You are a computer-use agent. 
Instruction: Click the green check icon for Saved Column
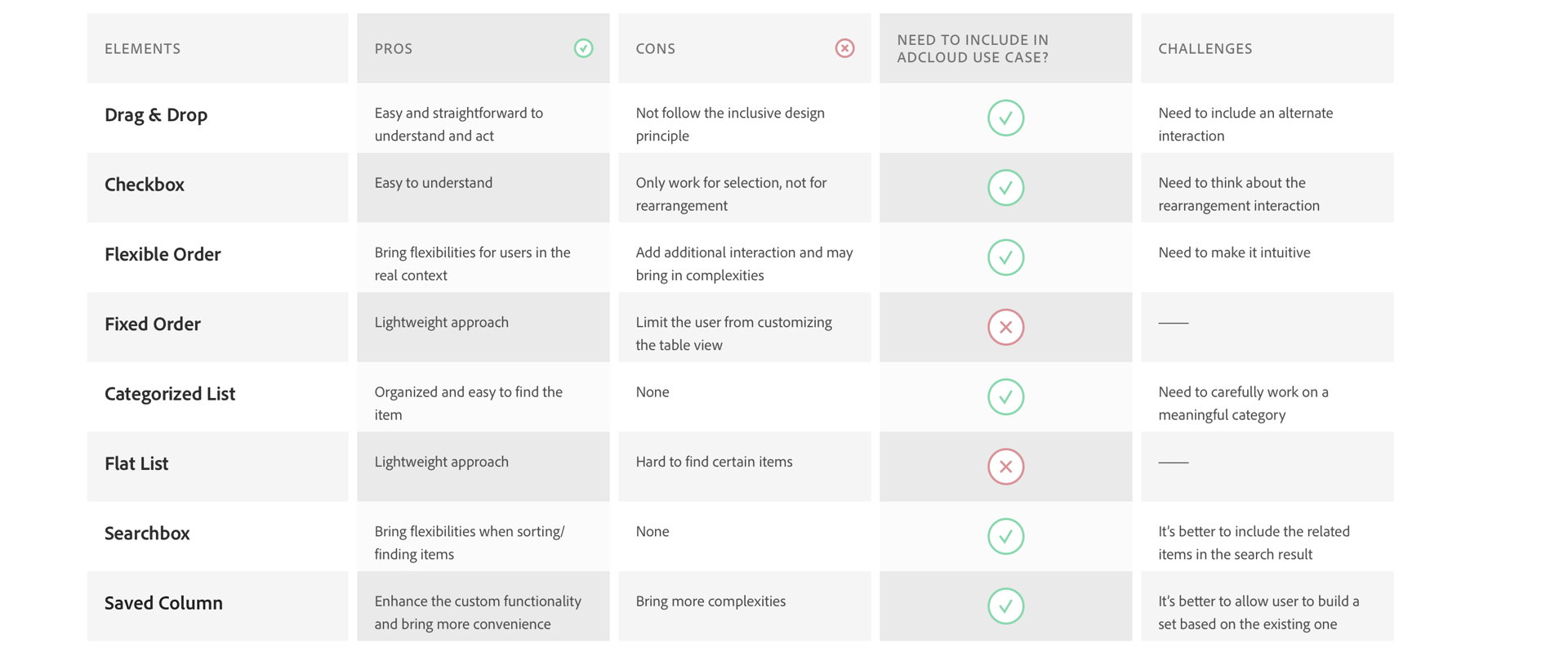click(1005, 606)
